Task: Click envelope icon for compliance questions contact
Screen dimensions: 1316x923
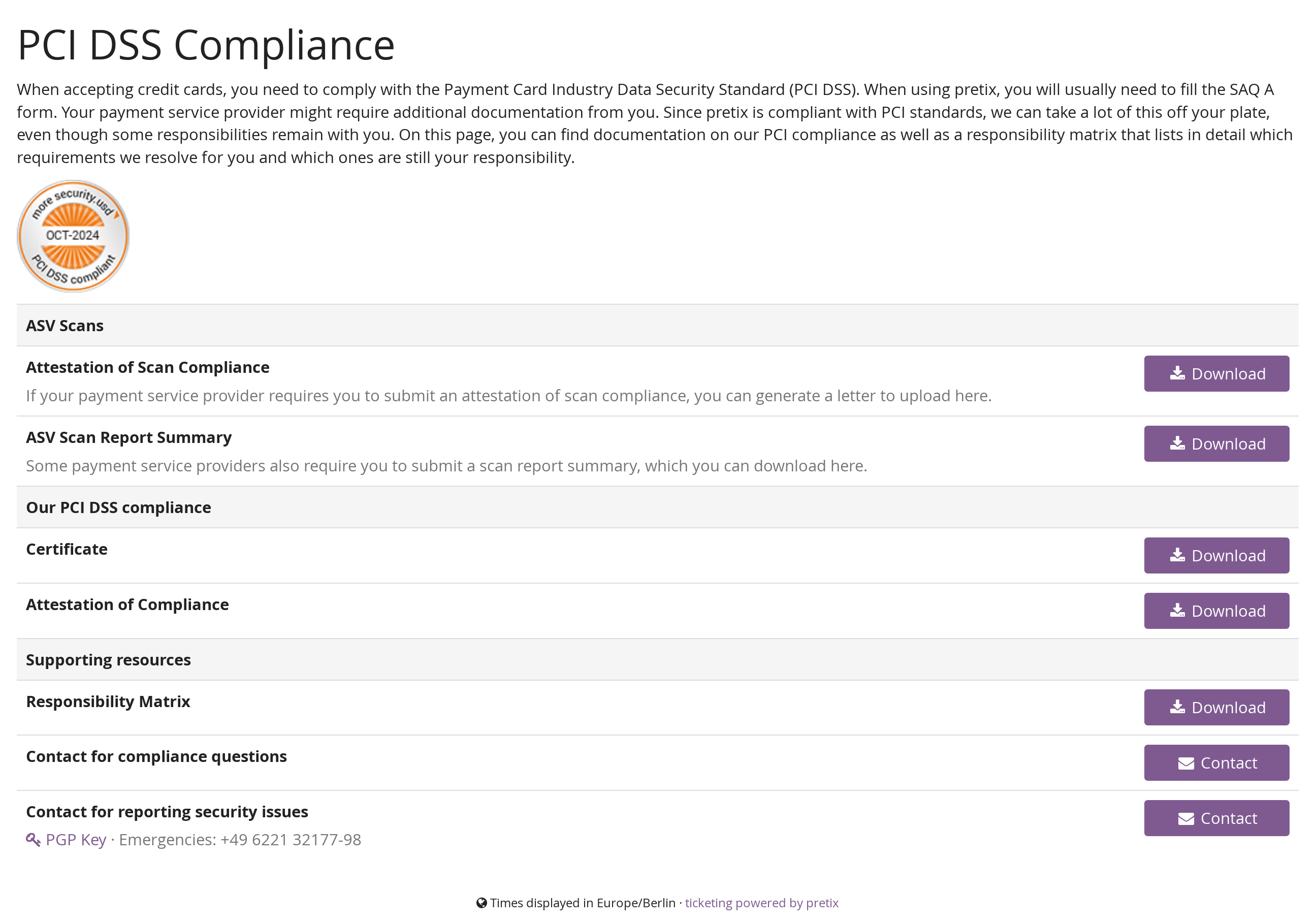Action: [1186, 763]
